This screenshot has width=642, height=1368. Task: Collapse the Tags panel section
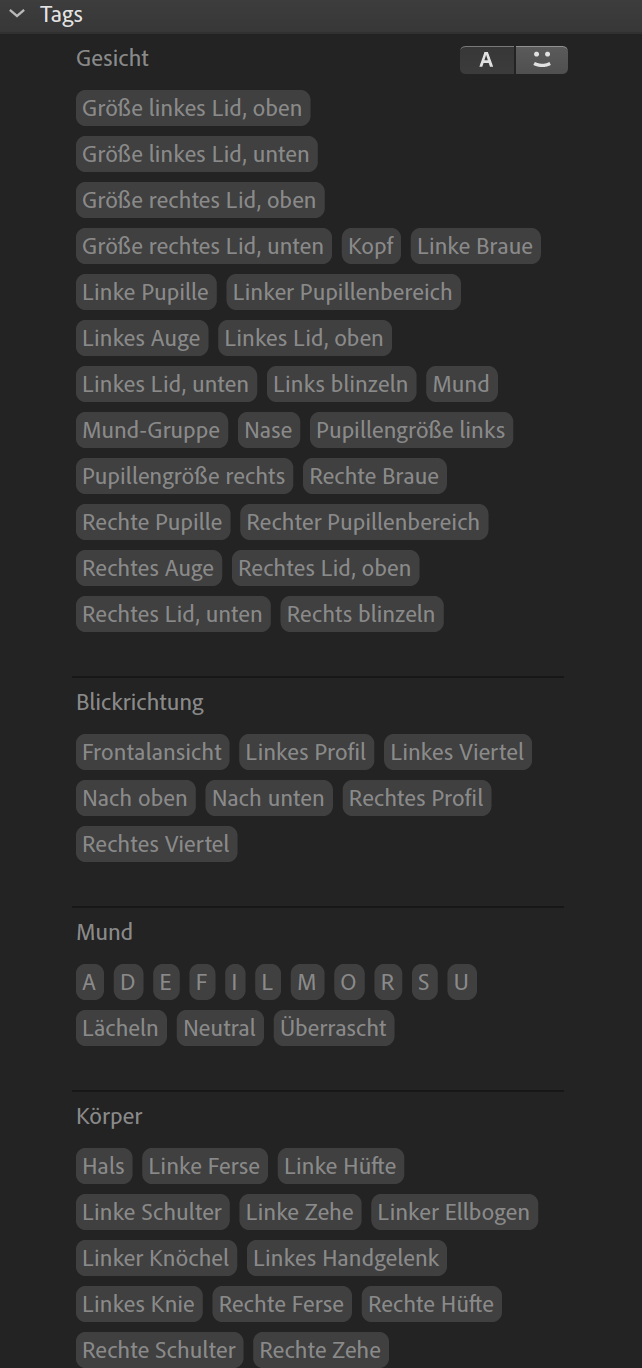tap(17, 14)
